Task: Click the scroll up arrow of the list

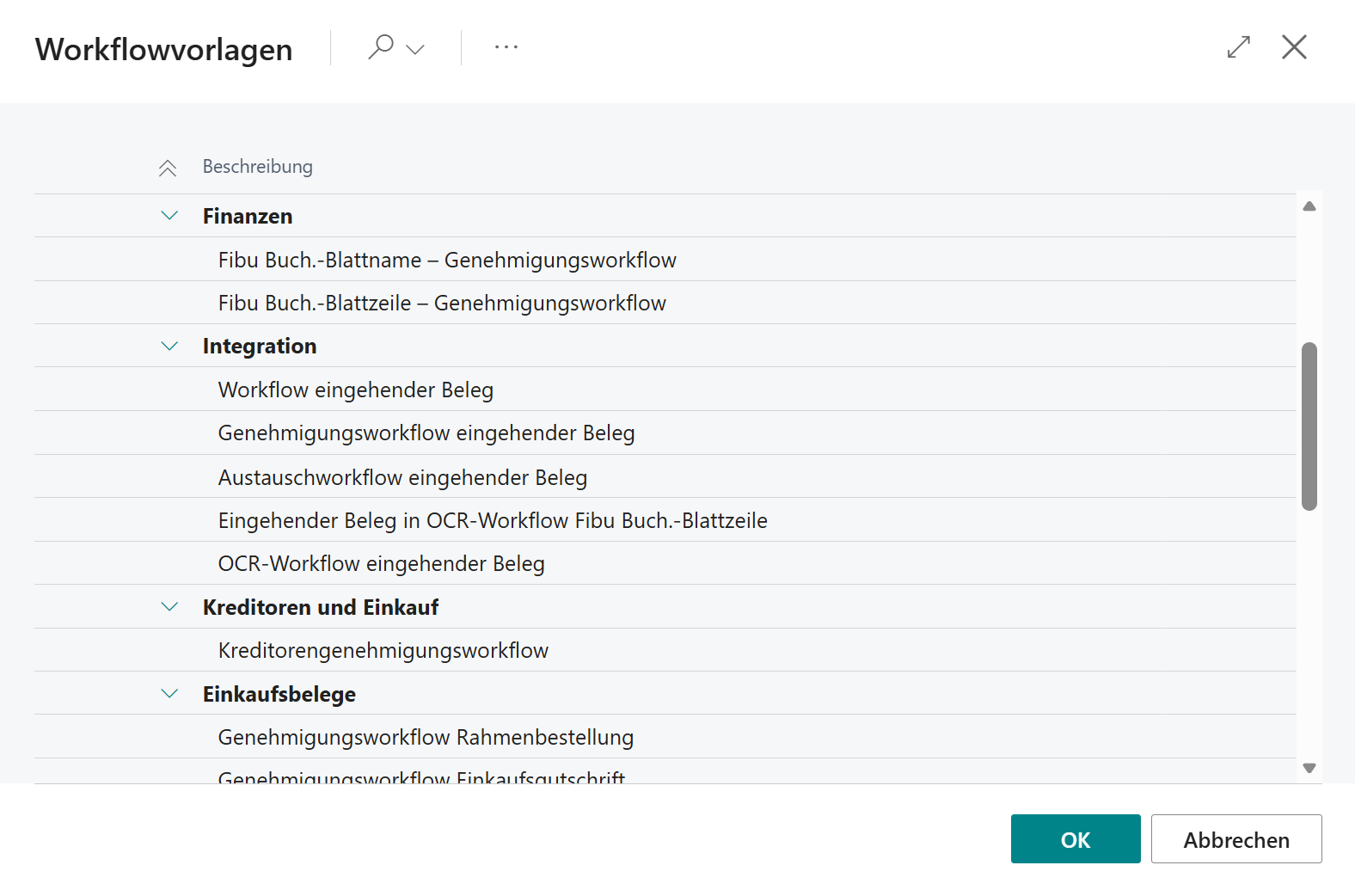Action: click(x=1309, y=206)
